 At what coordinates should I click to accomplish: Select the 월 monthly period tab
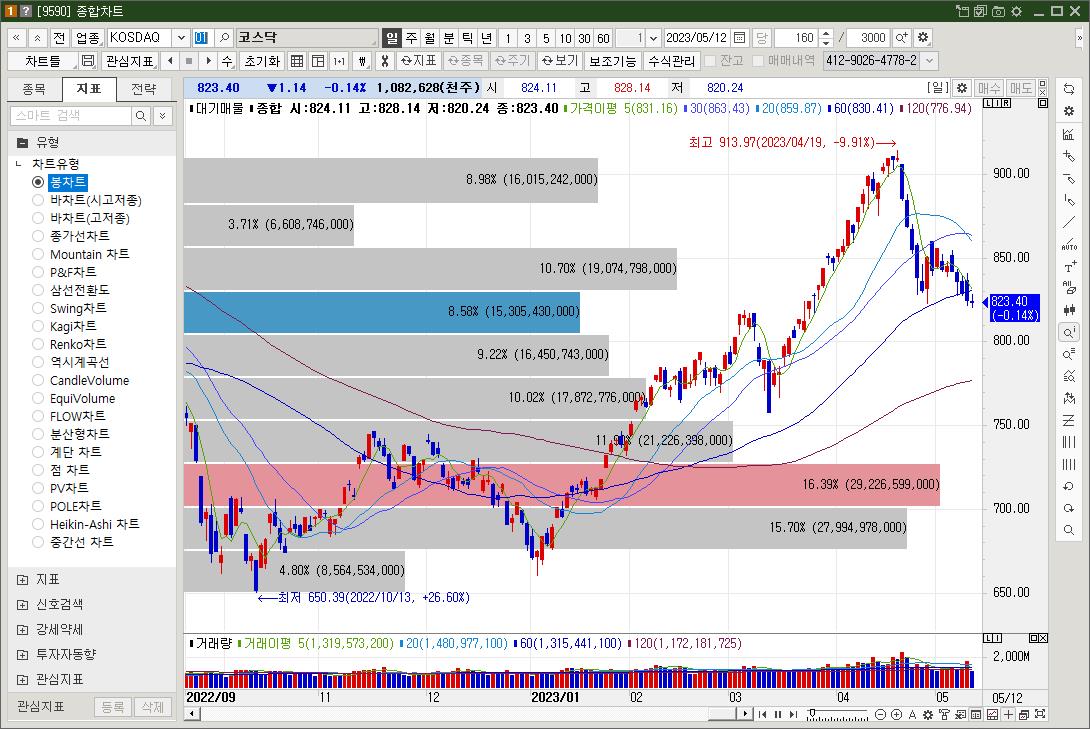point(430,38)
